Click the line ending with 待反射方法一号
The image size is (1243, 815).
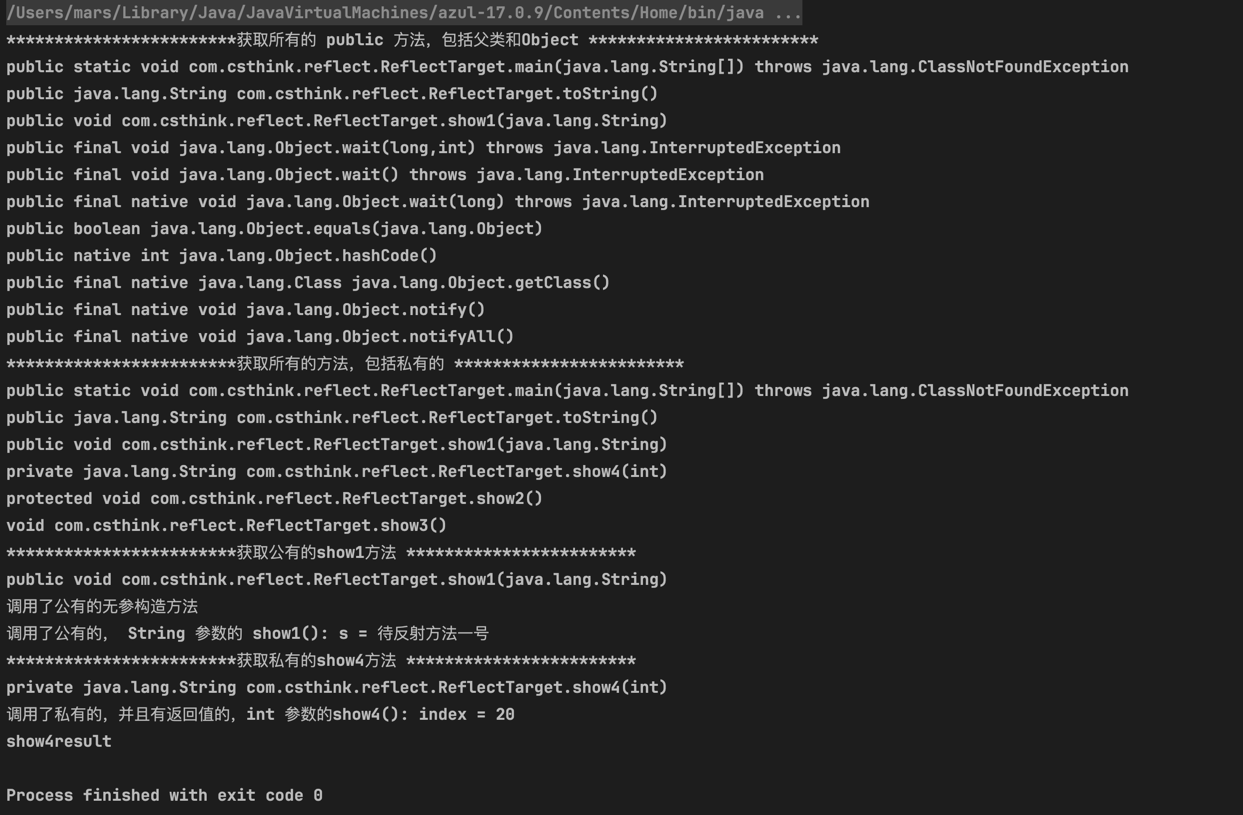coord(247,634)
